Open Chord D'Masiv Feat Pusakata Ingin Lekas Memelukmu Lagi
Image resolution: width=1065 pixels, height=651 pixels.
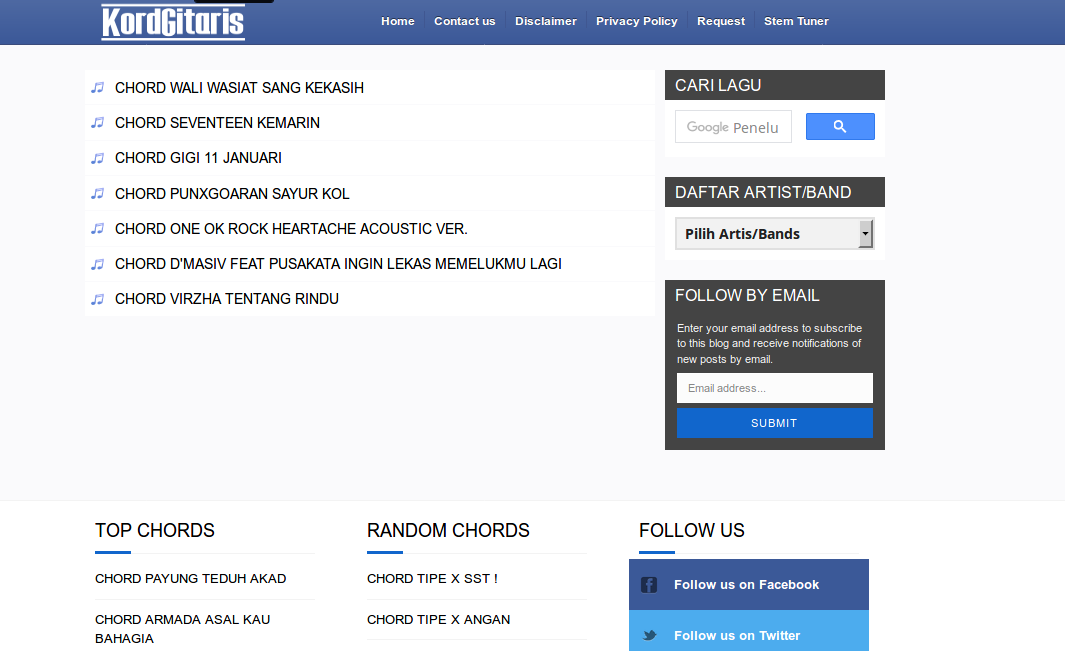click(338, 264)
